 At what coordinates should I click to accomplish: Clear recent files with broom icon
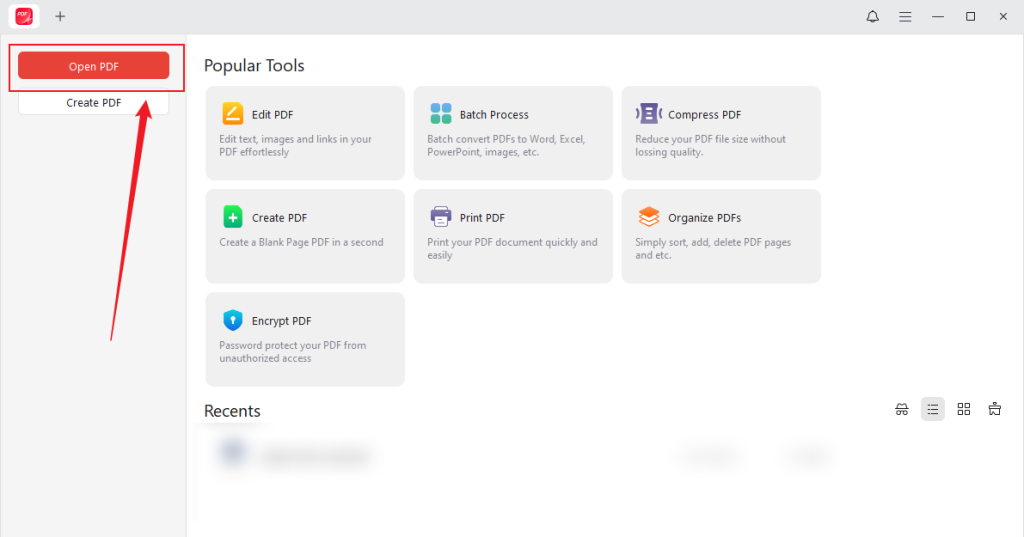pyautogui.click(x=994, y=409)
